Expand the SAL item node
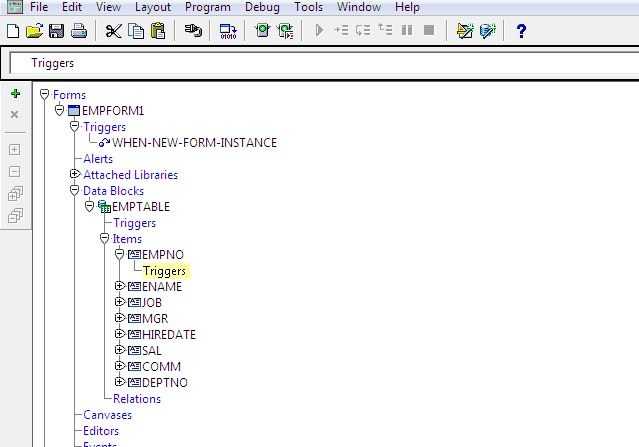639x447 pixels. (119, 350)
